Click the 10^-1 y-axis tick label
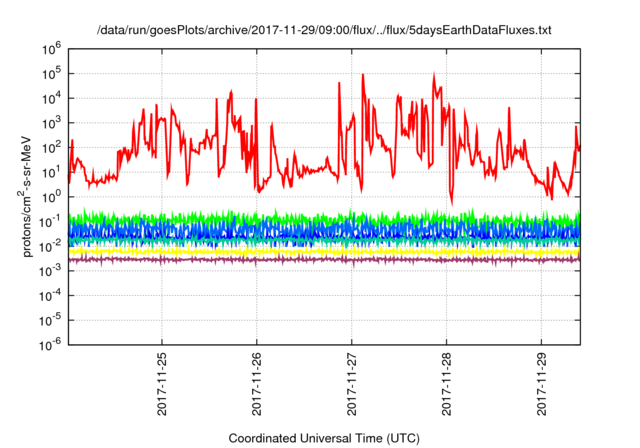Viewport: 640px width, 448px height. [49, 222]
